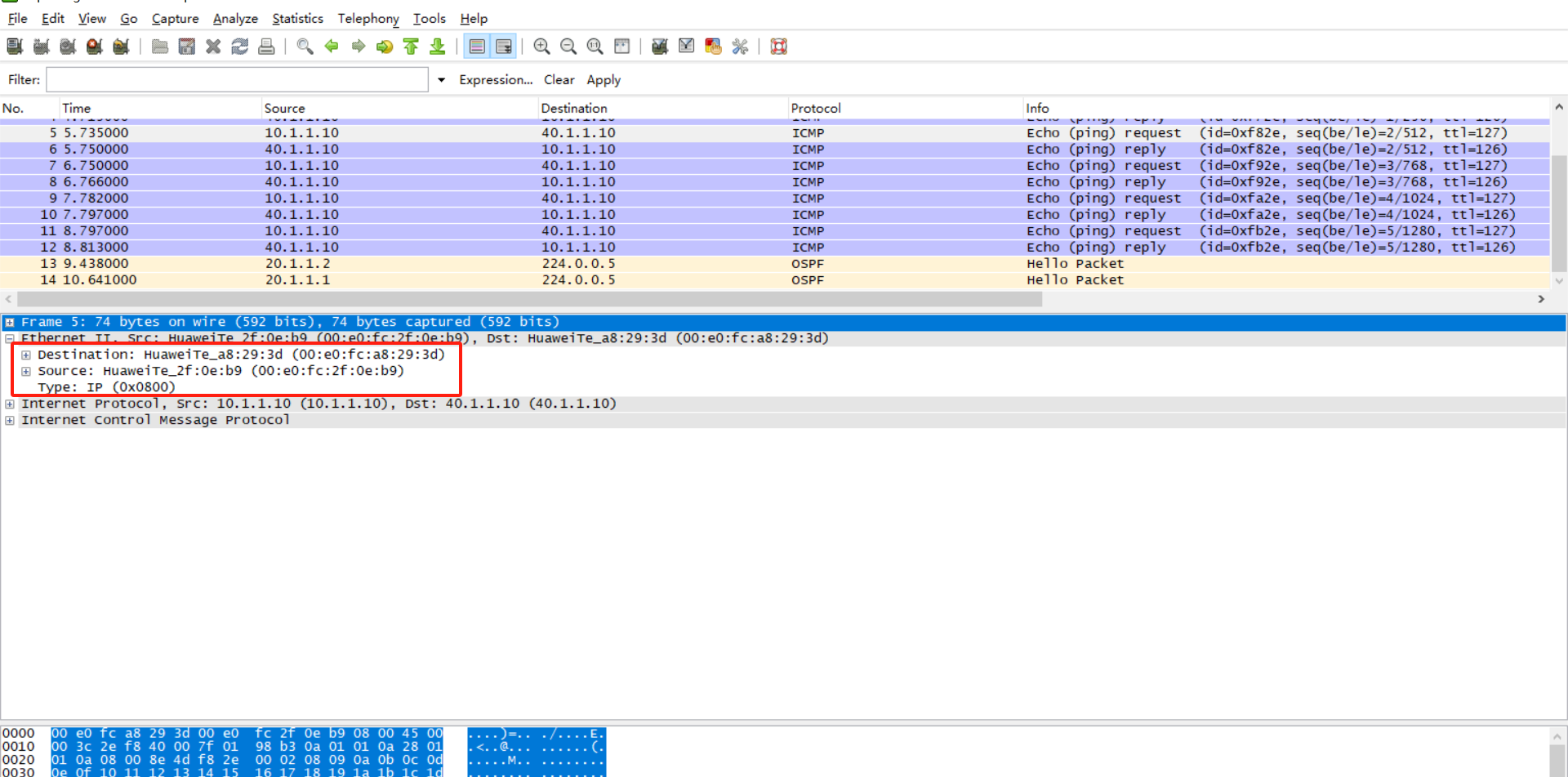This screenshot has height=777, width=1568.
Task: Open the Tools menu
Action: (429, 18)
